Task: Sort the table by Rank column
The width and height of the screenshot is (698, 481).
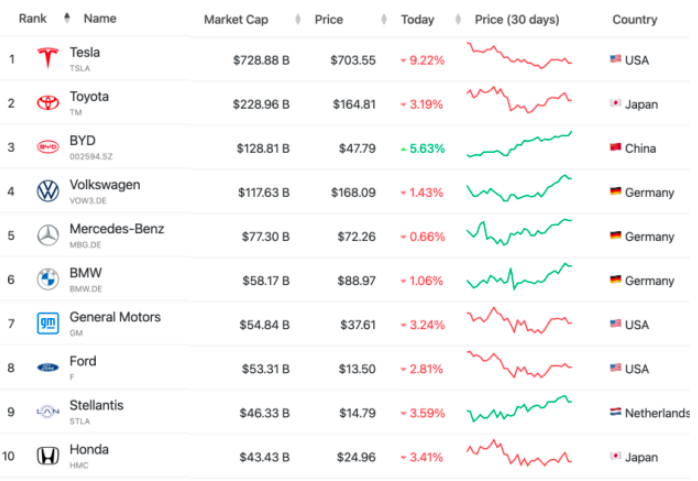Action: coord(33,19)
